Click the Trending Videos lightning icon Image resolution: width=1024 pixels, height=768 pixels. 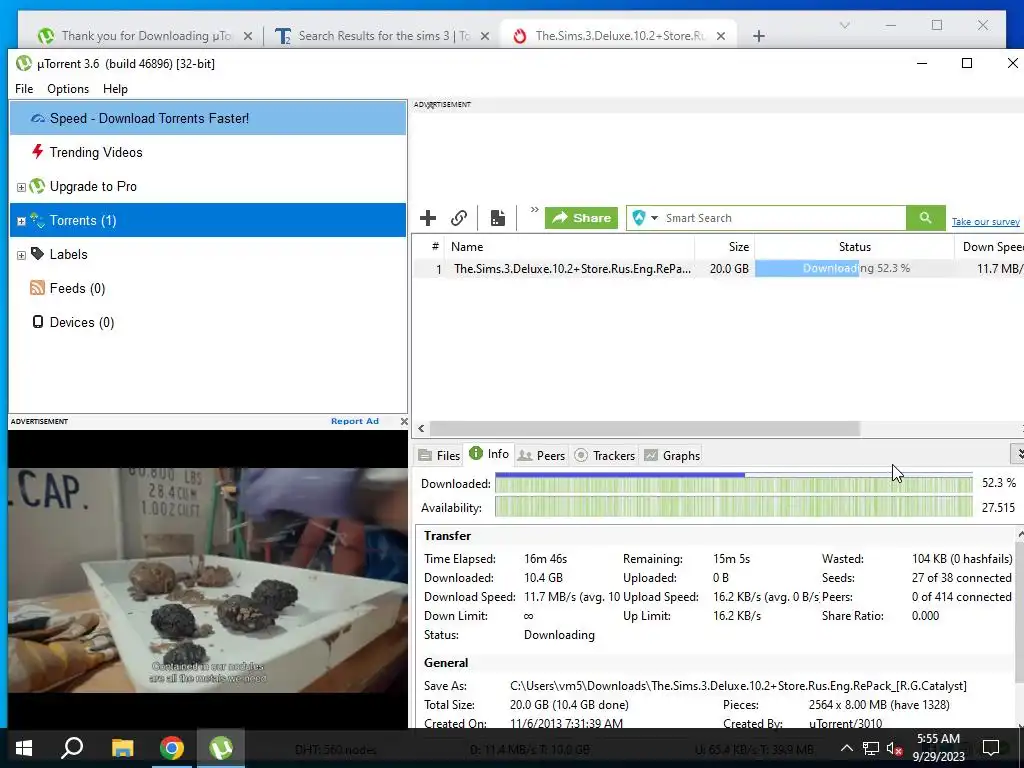click(38, 152)
